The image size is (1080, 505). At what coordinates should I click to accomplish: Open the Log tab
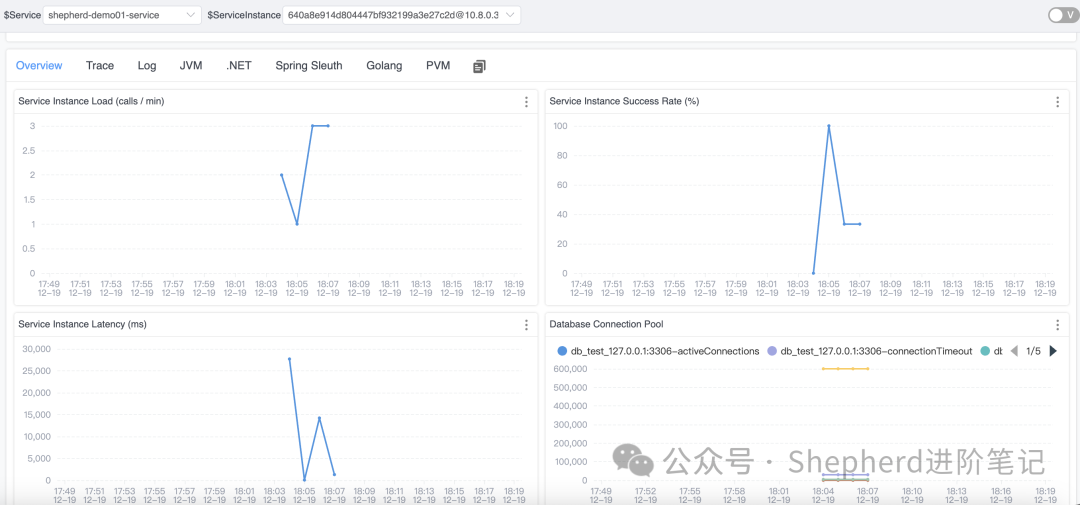pos(147,66)
